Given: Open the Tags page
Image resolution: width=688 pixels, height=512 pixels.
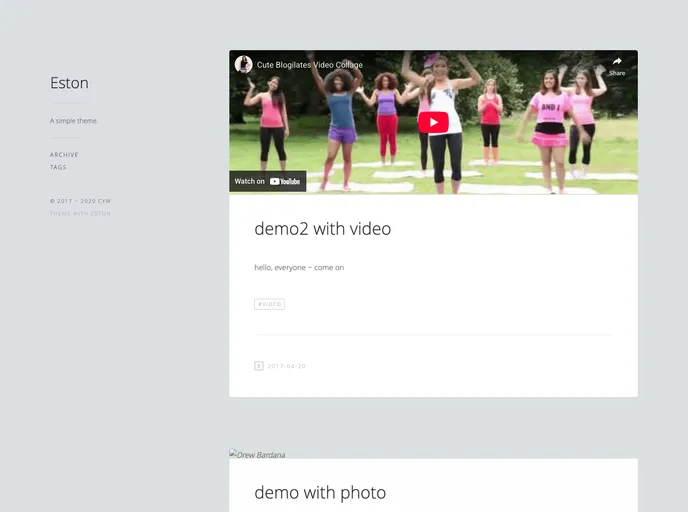Looking at the screenshot, I should tap(58, 167).
